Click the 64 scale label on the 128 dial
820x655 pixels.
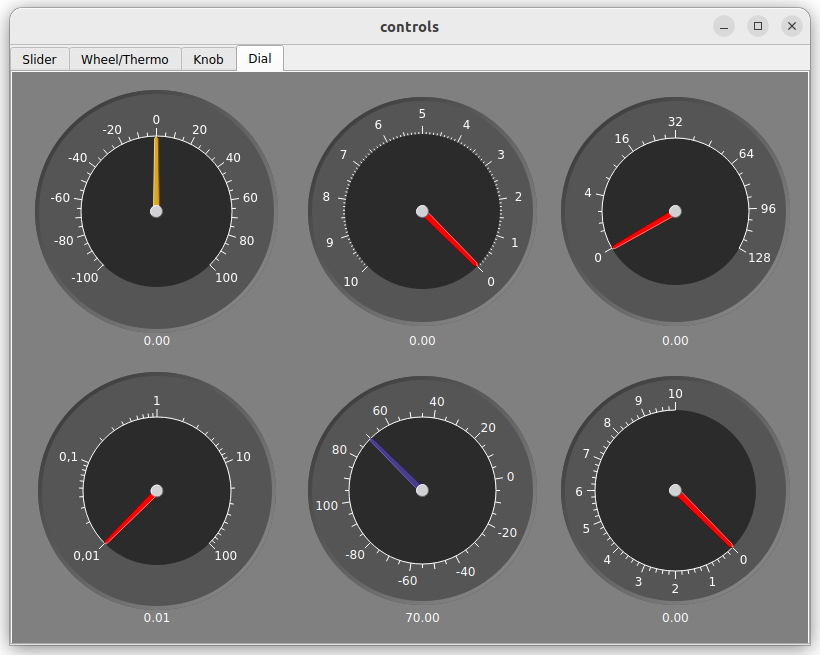746,154
